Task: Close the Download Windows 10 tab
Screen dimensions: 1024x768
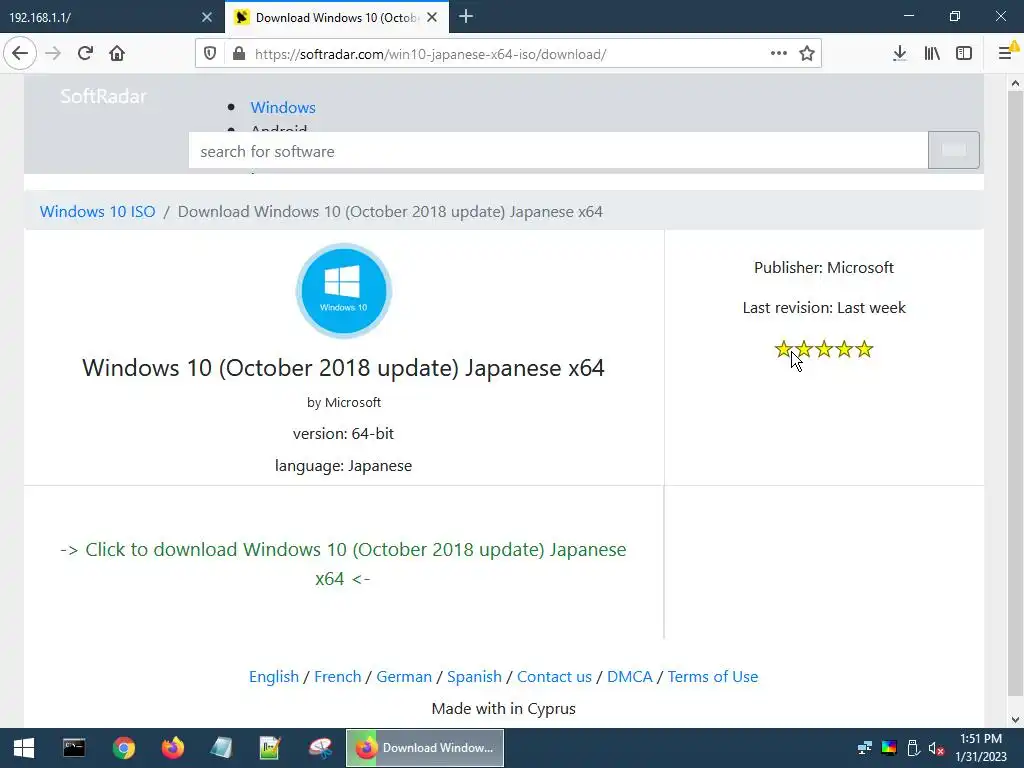Action: click(432, 18)
